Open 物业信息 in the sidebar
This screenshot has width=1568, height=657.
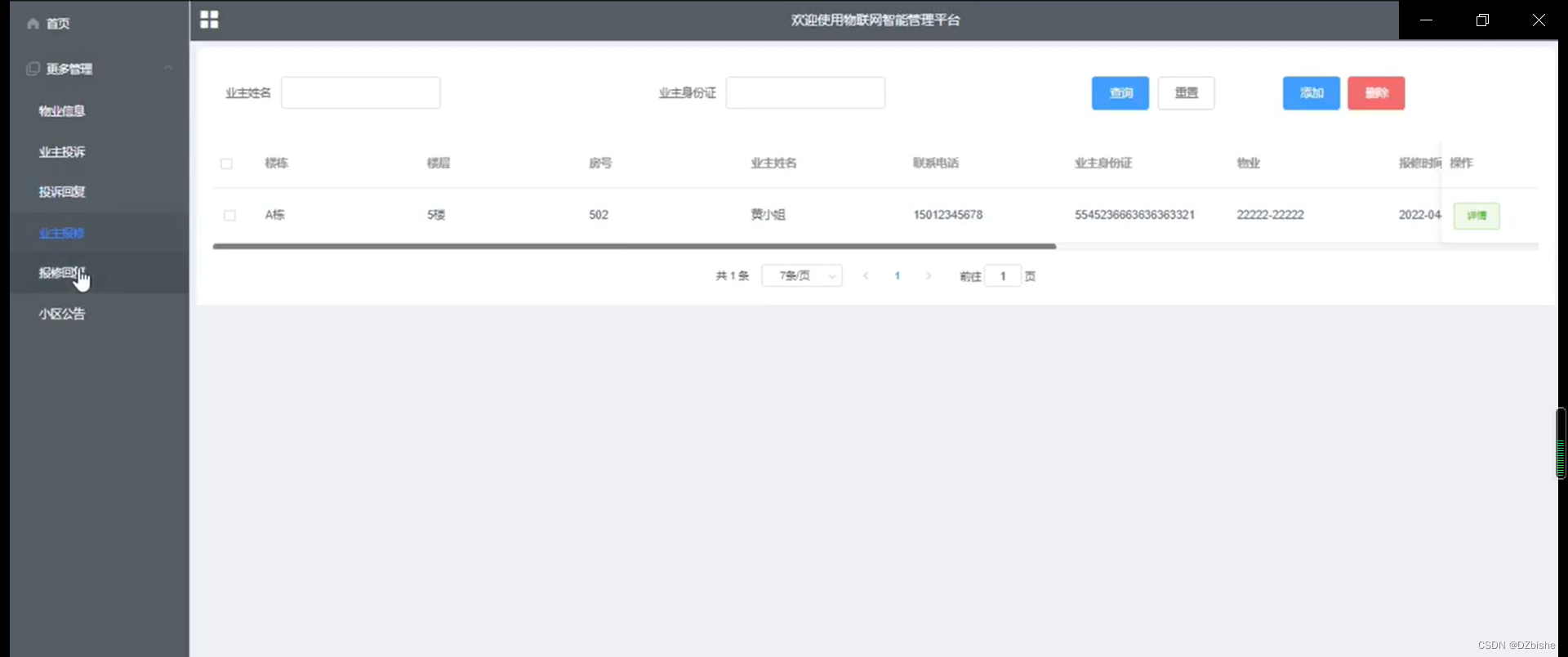(62, 110)
